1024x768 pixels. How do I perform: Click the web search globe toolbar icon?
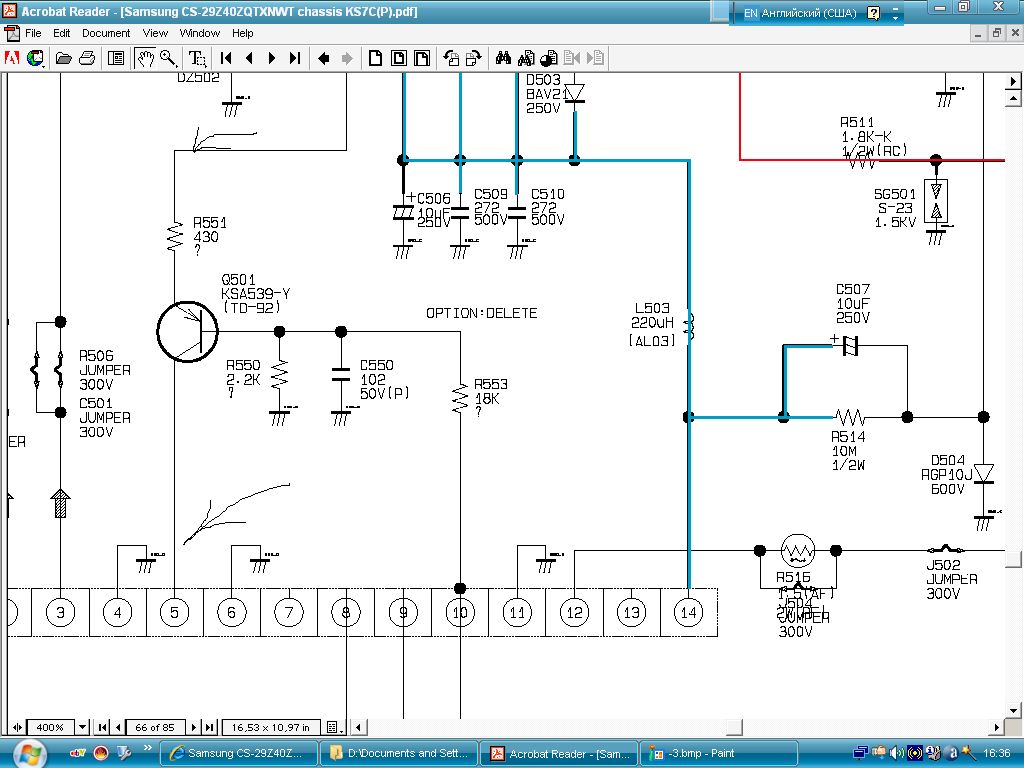click(35, 58)
